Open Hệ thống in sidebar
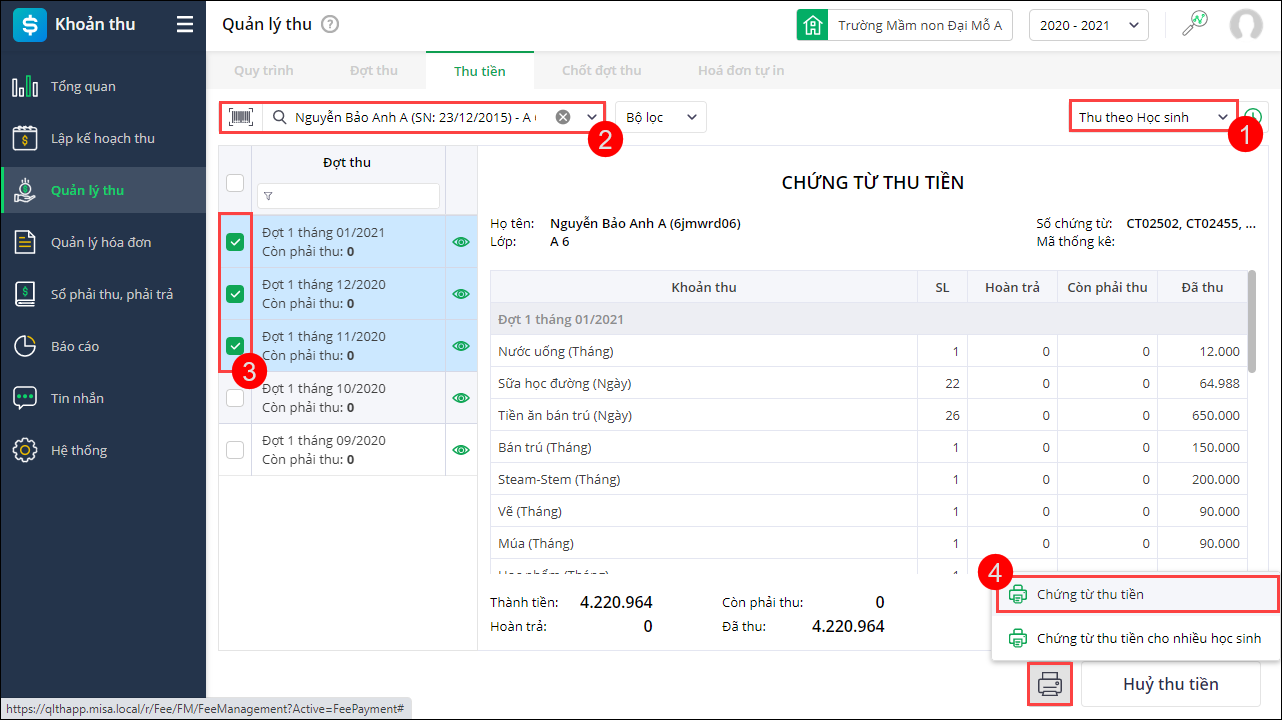 click(103, 450)
